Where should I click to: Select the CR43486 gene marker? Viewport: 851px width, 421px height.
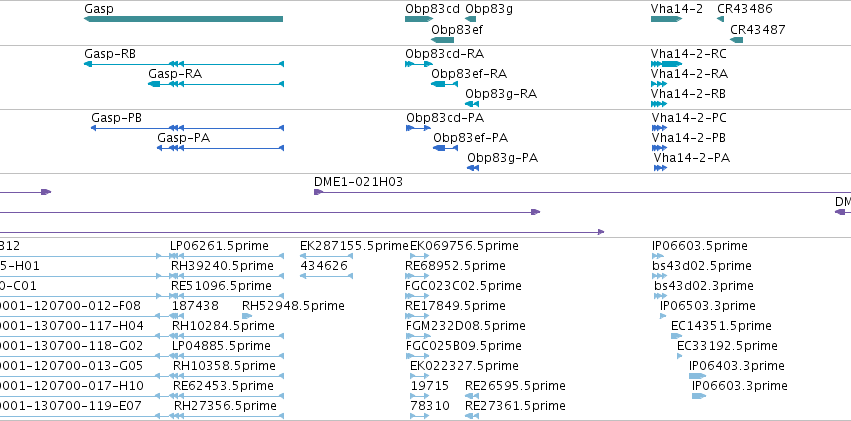click(720, 19)
